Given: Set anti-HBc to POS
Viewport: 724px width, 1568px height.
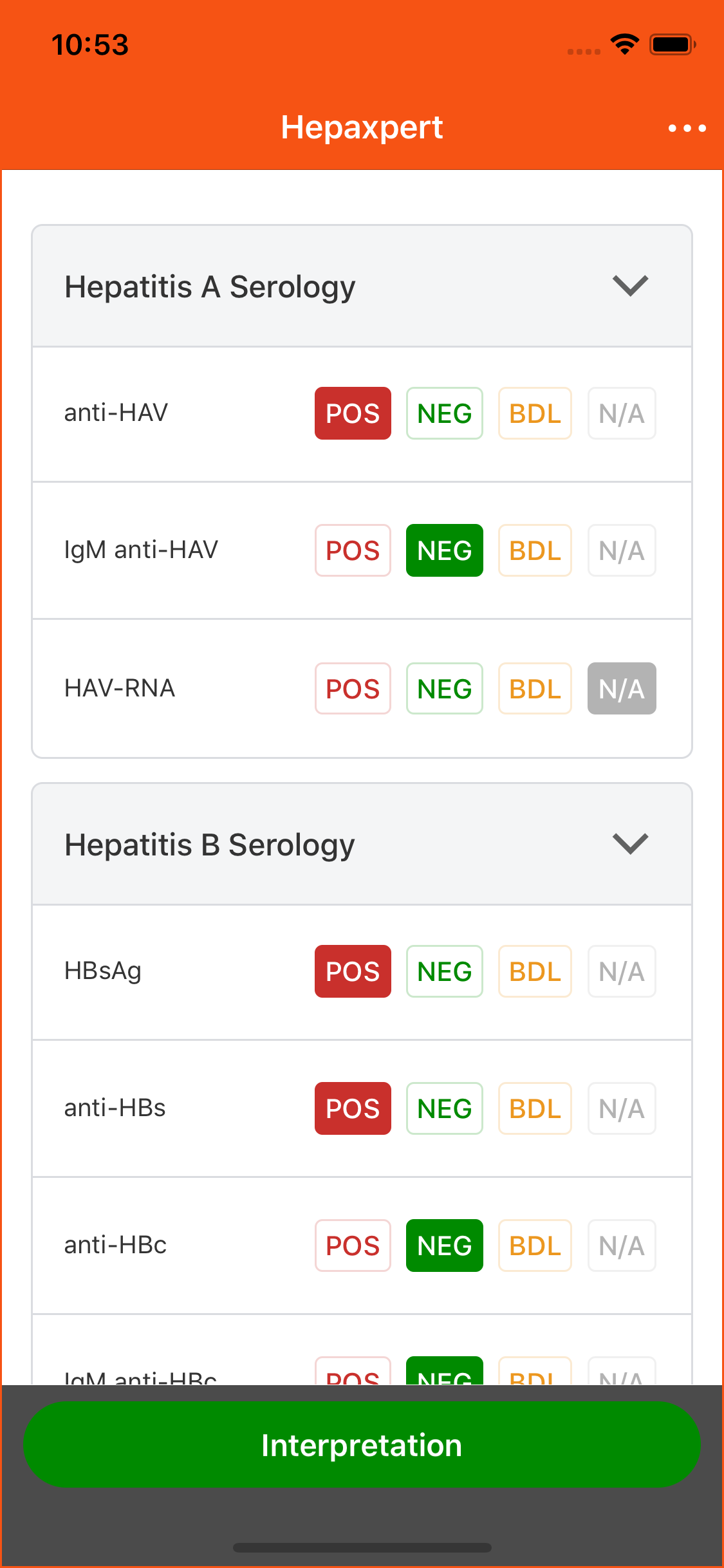Looking at the screenshot, I should pos(353,1246).
